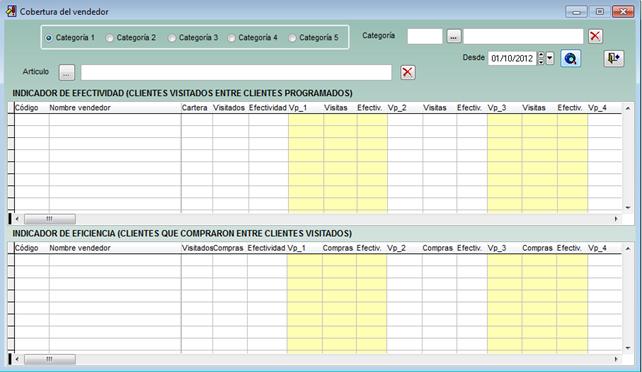Click the Cobertura del vendedor title icon
This screenshot has width=642, height=372.
(11, 11)
